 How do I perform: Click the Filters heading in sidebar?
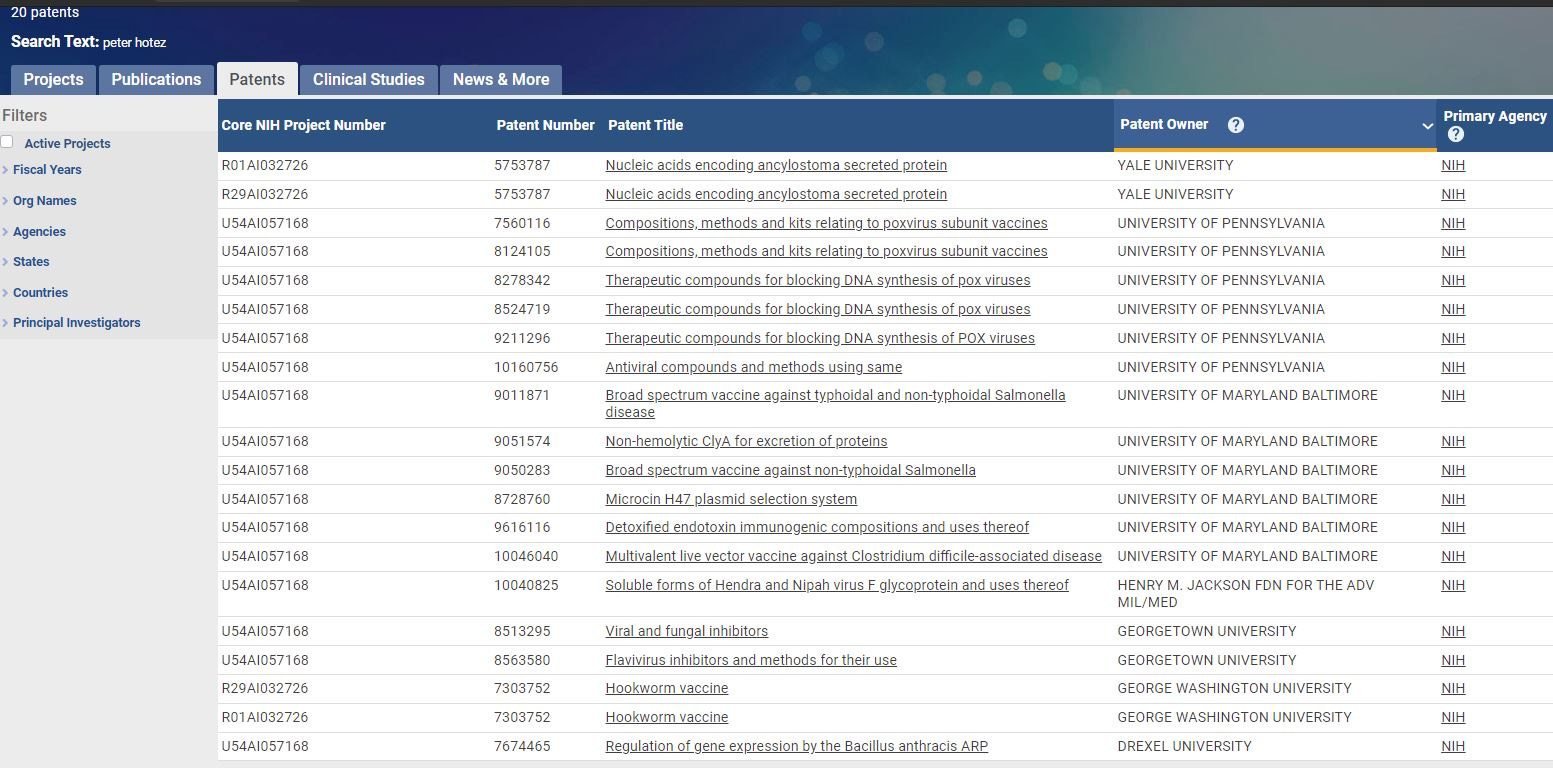click(x=25, y=116)
